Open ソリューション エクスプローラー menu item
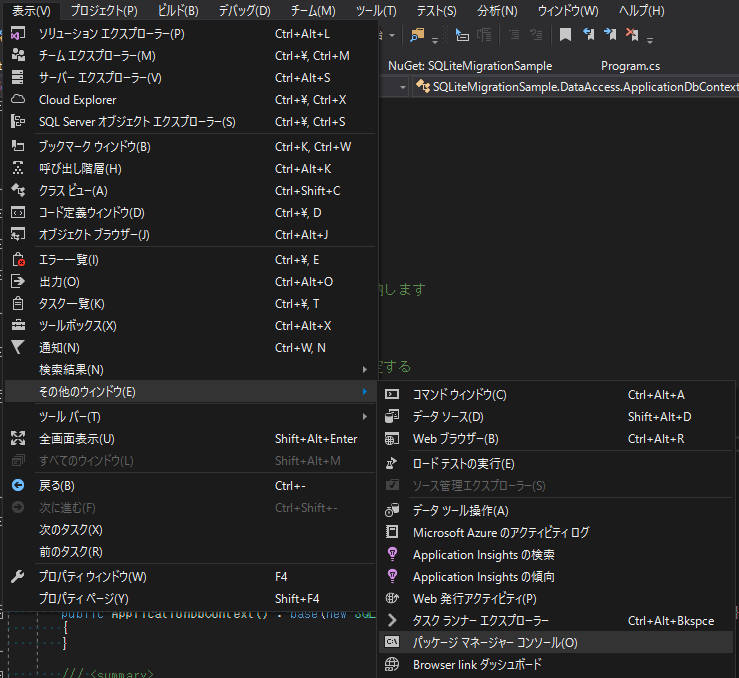 click(190, 34)
